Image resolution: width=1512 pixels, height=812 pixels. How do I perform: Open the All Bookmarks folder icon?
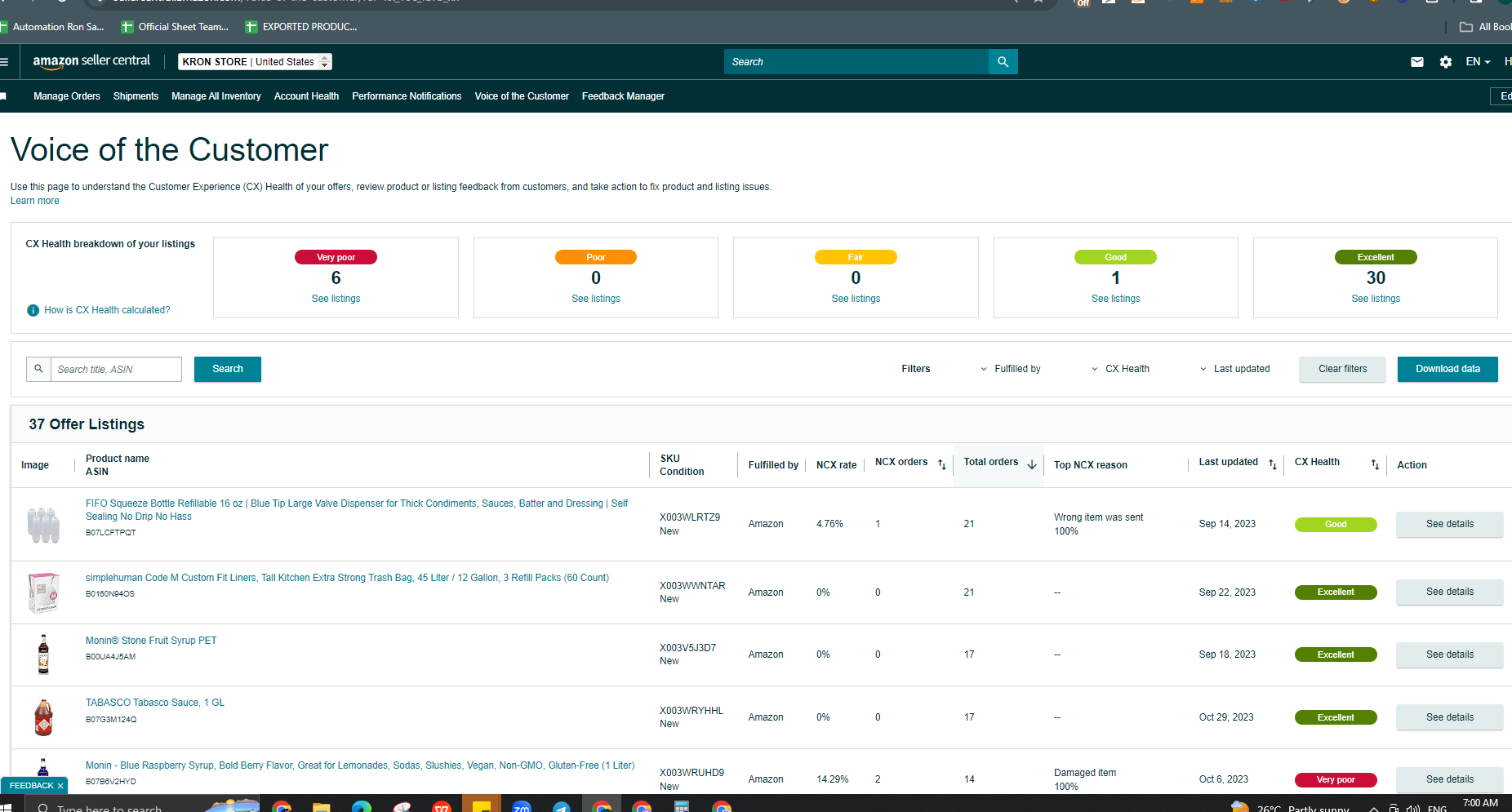[1466, 27]
